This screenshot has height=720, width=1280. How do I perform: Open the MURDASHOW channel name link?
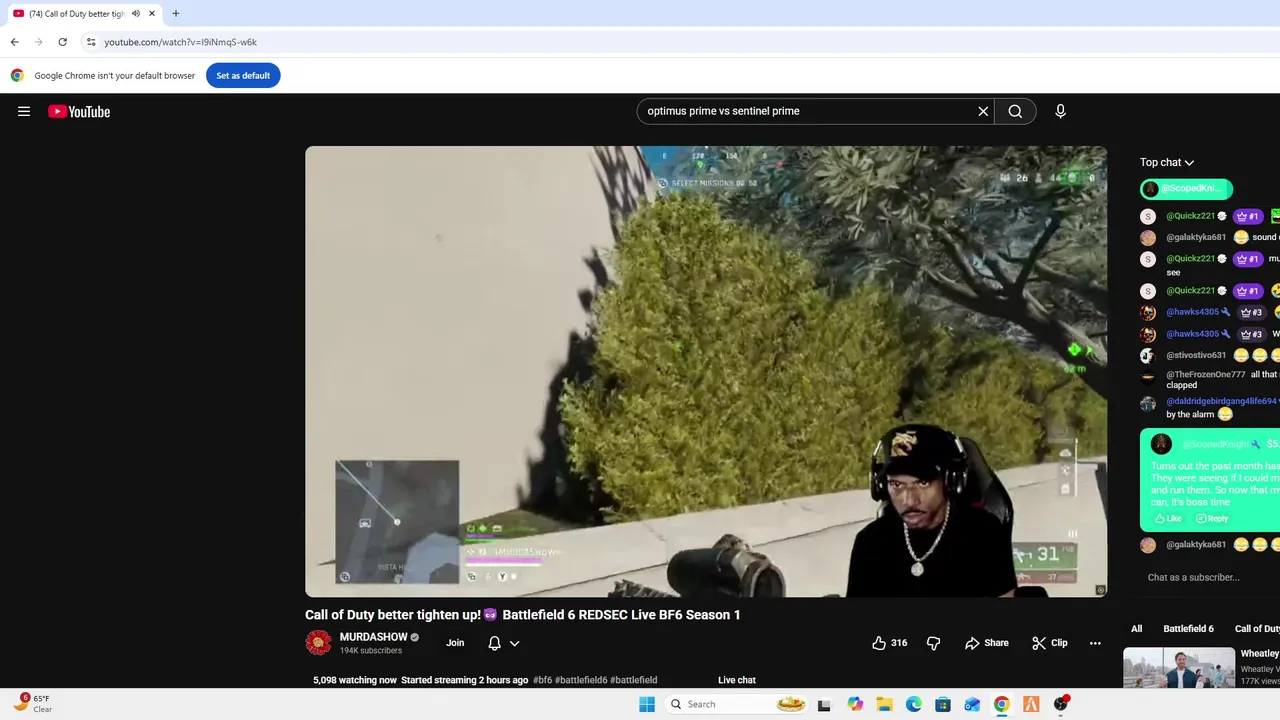pos(373,637)
